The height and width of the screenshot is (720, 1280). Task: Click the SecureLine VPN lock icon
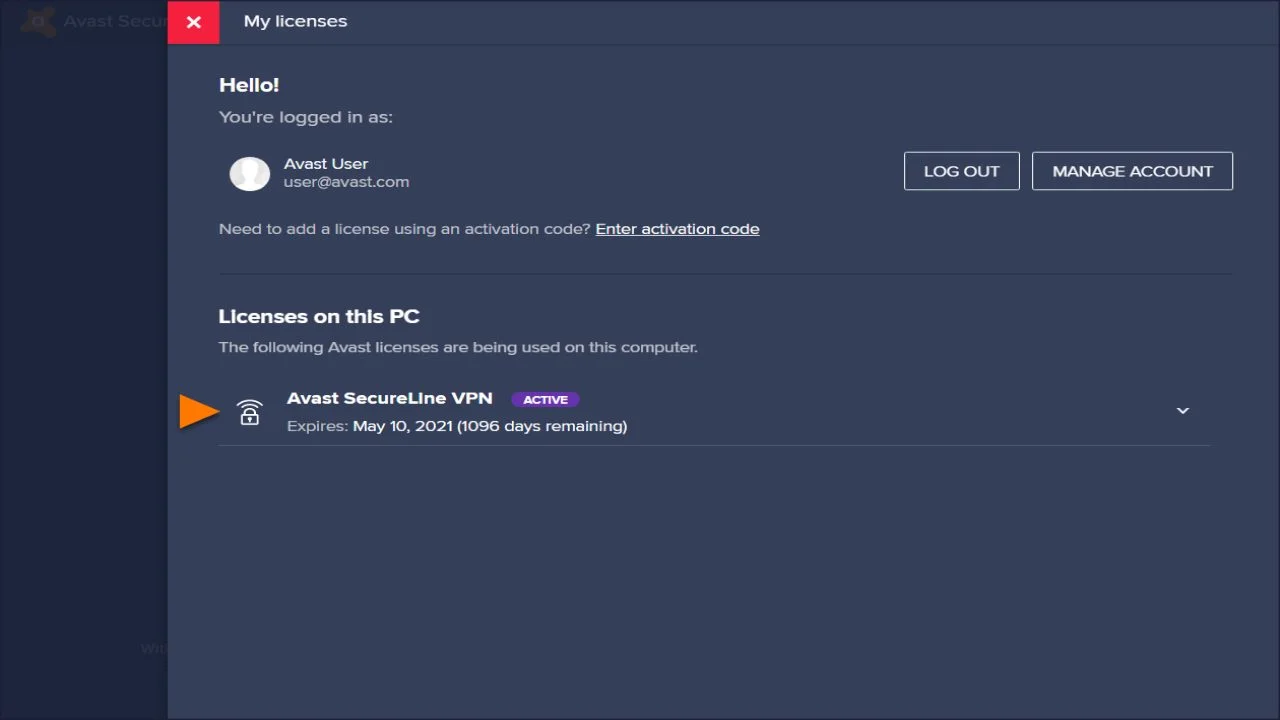pyautogui.click(x=249, y=412)
